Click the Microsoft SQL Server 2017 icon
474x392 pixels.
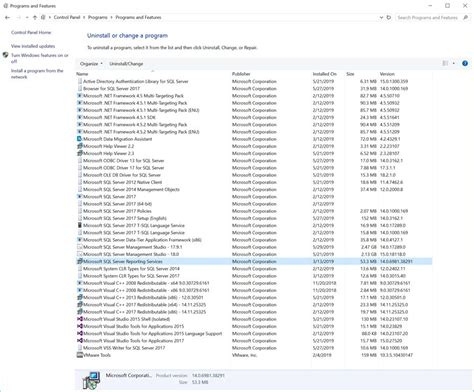pyautogui.click(x=79, y=197)
